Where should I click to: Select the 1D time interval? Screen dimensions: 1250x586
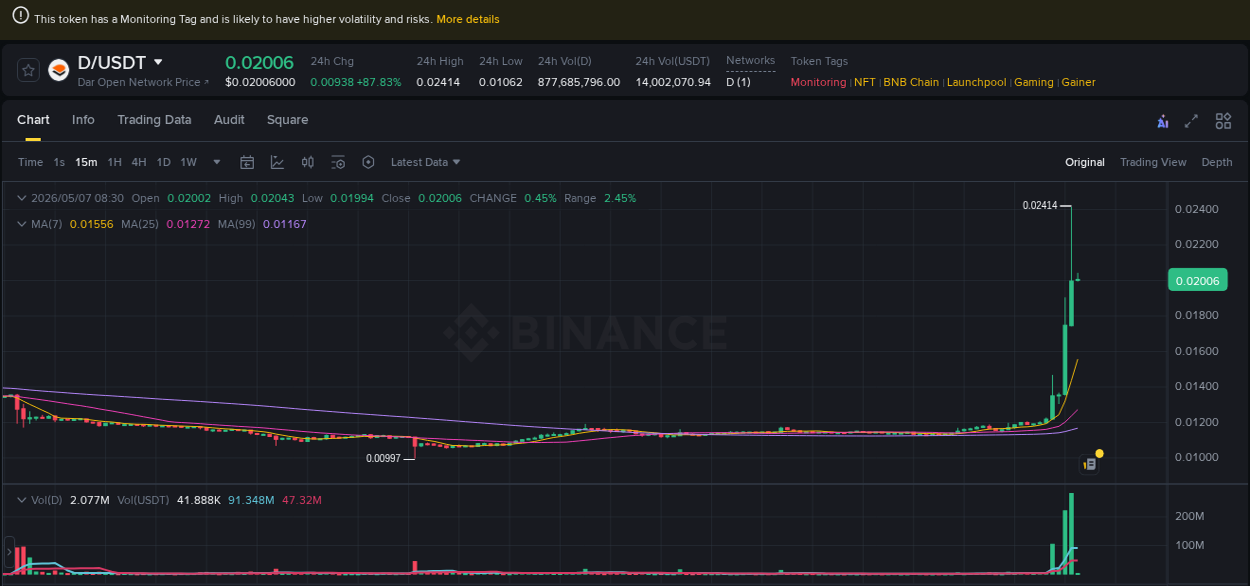163,162
